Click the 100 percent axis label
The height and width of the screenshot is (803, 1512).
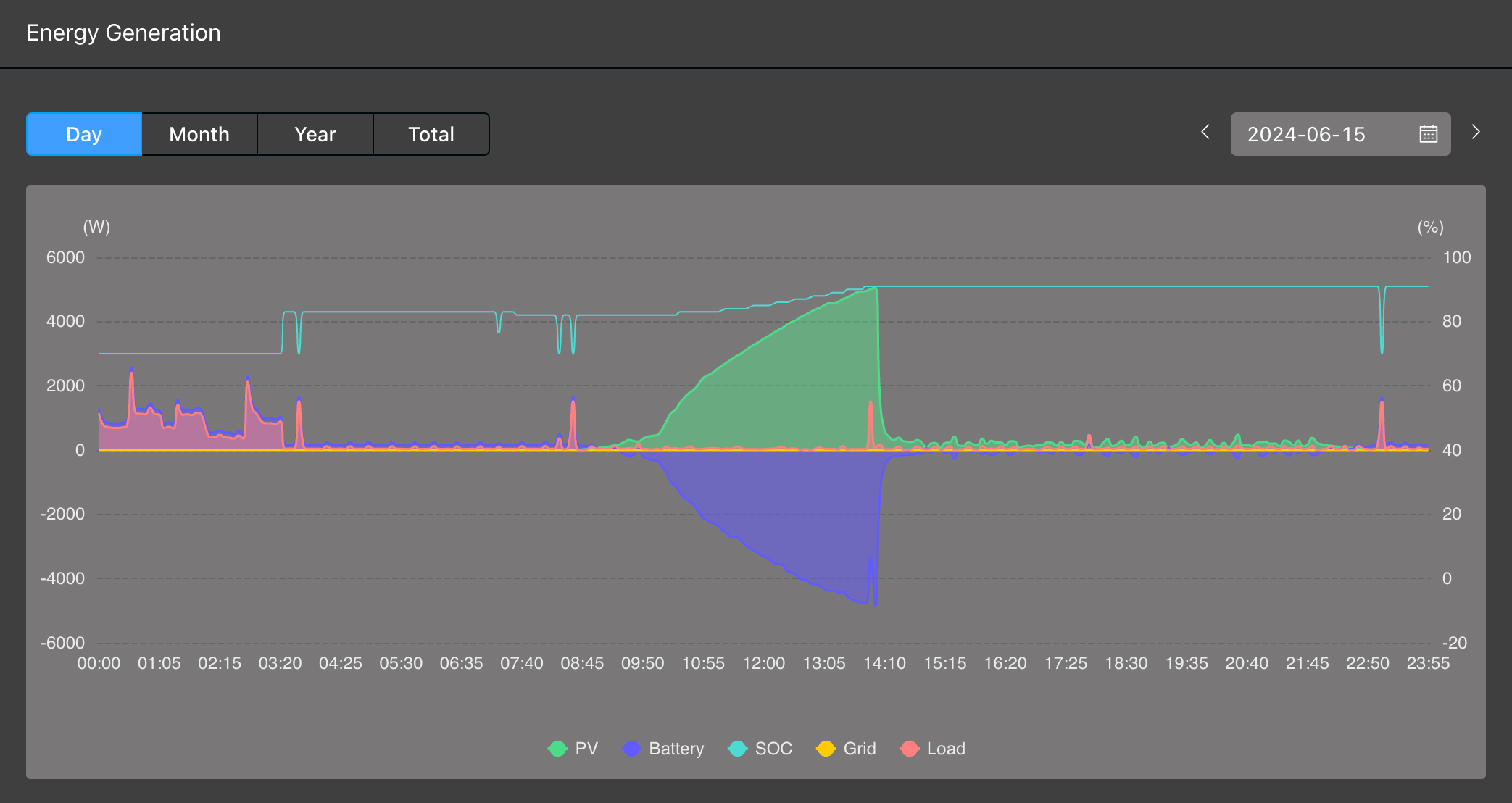coord(1457,257)
